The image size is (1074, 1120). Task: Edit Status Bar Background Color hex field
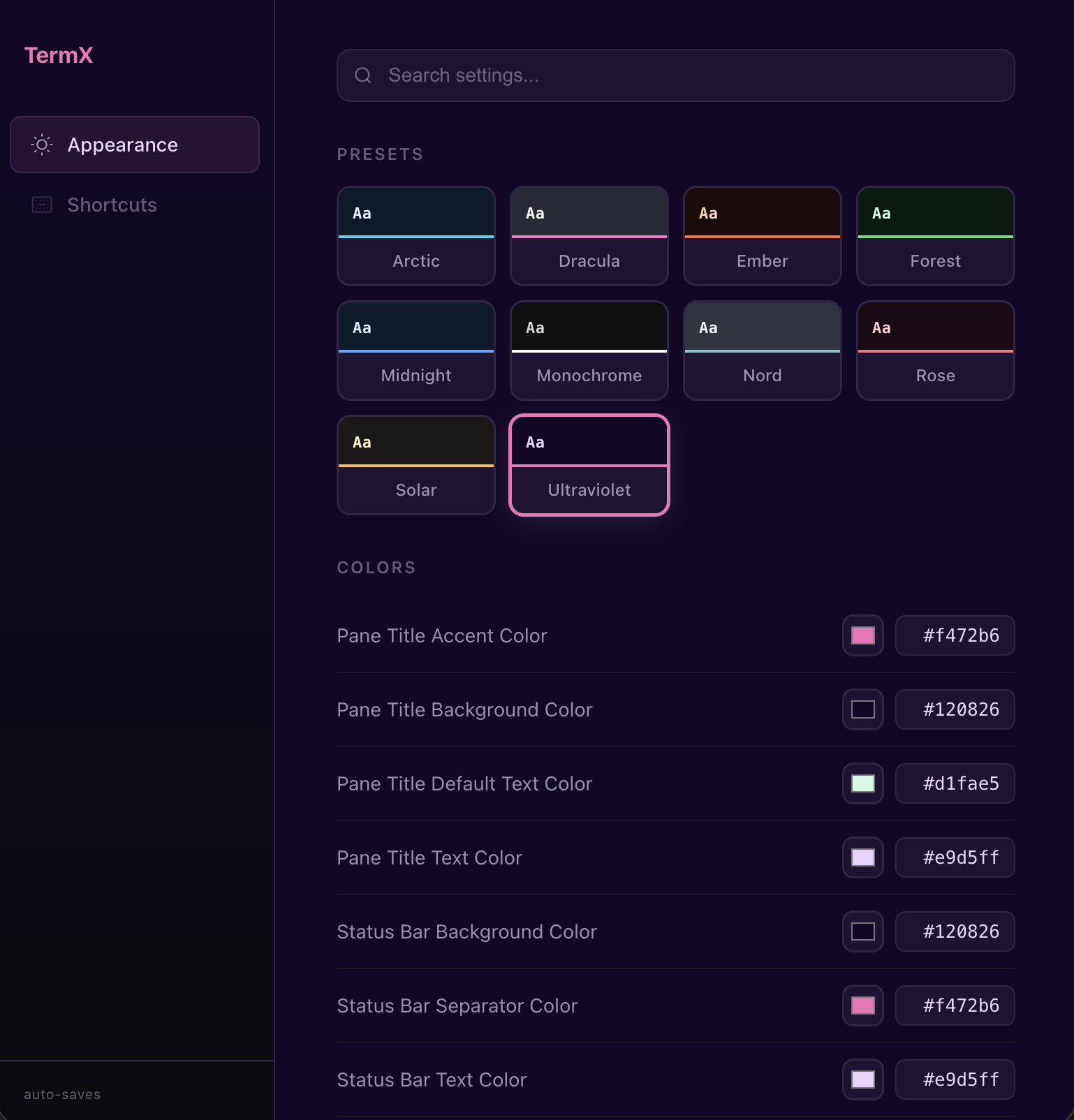955,931
